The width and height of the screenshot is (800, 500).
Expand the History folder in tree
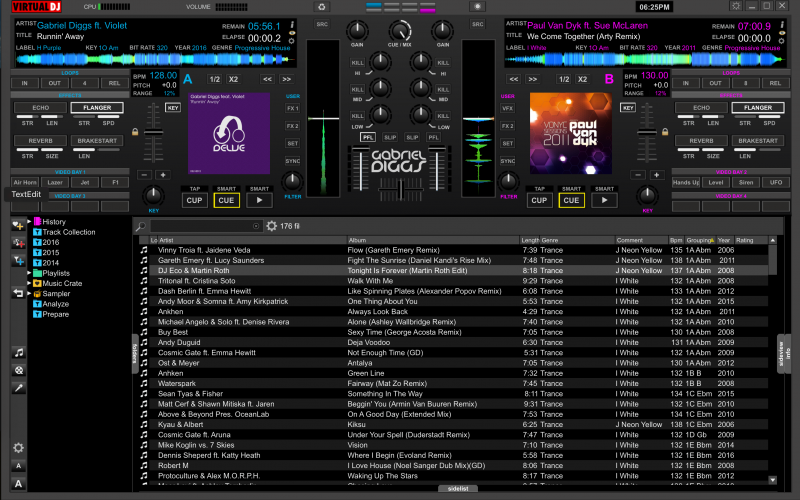[x=29, y=221]
